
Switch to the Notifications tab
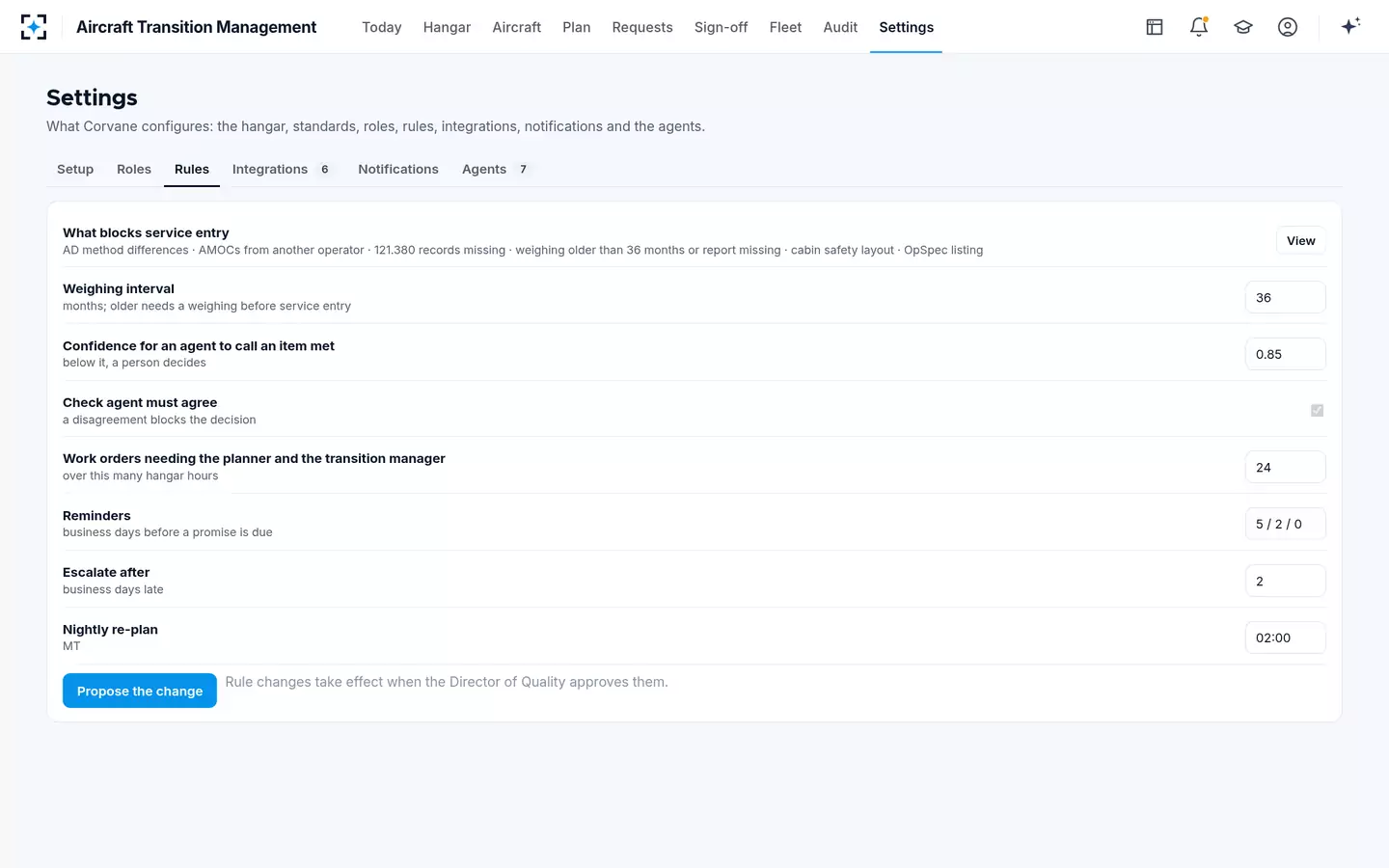pyautogui.click(x=398, y=169)
